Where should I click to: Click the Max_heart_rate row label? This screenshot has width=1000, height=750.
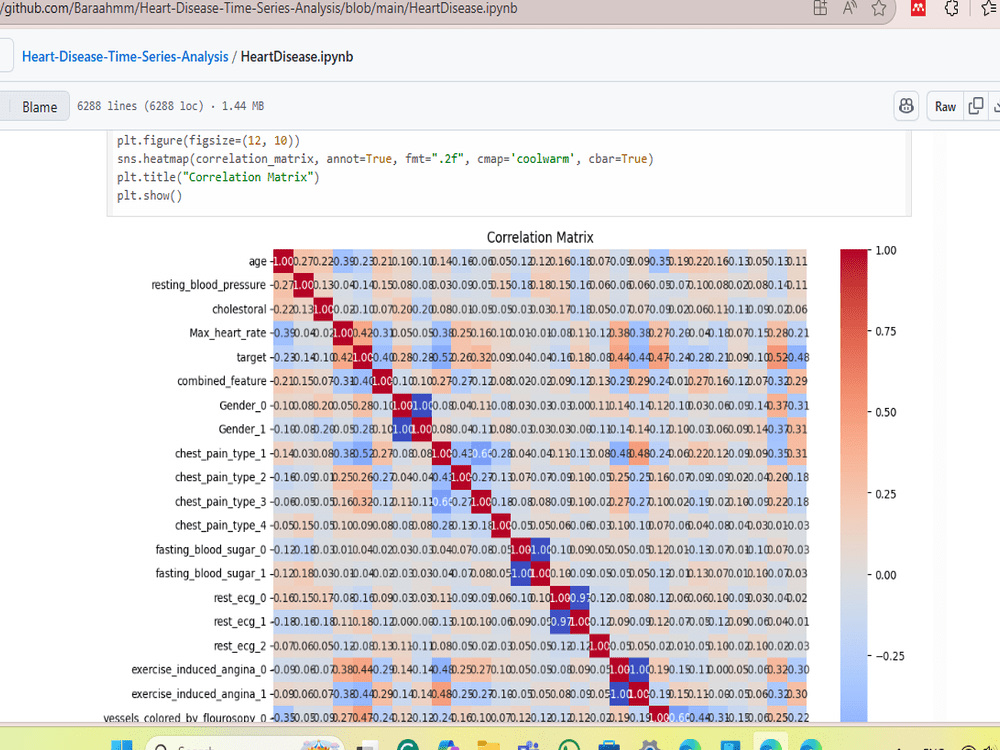click(228, 333)
